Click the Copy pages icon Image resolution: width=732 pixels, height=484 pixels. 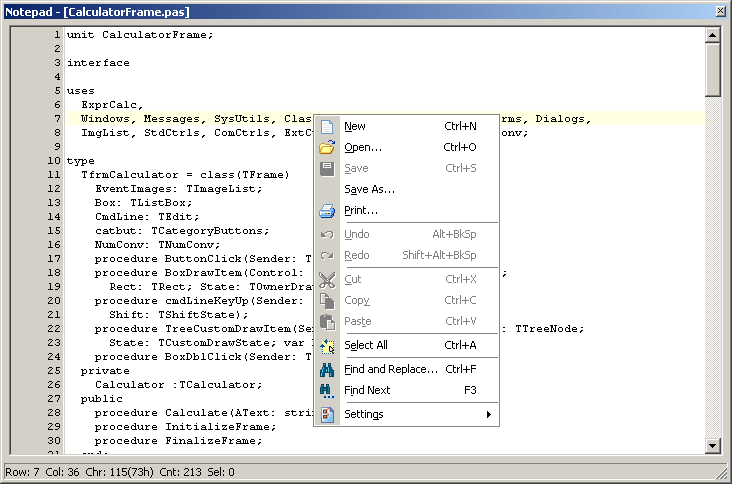point(327,301)
